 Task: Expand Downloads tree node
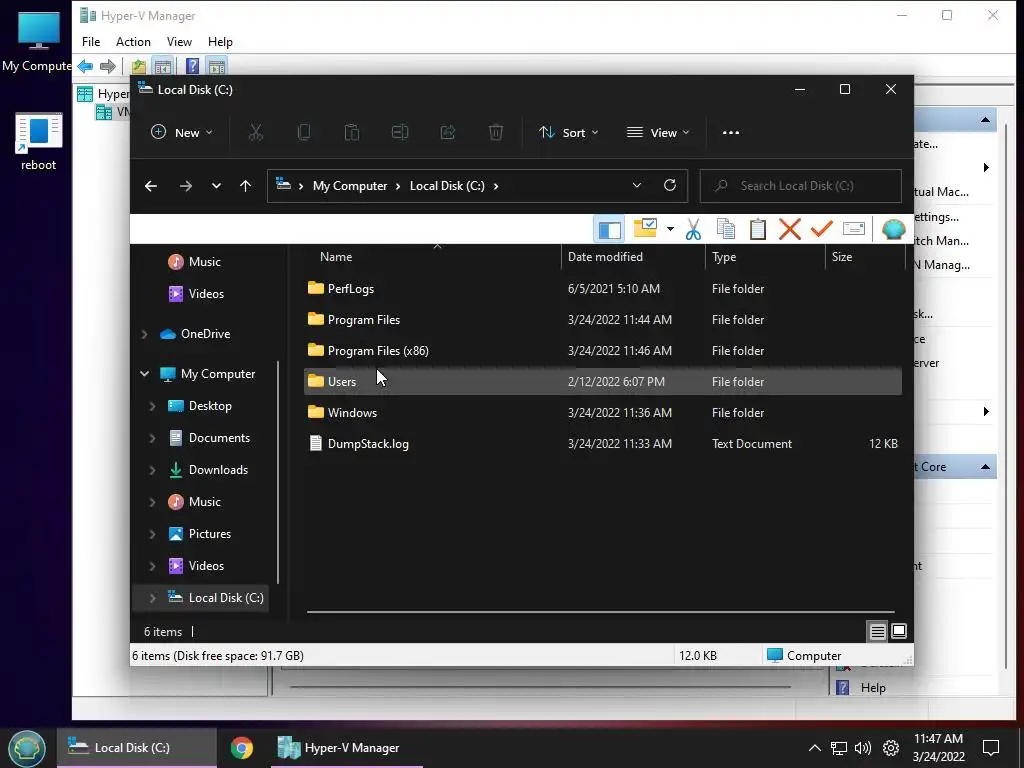pos(152,470)
